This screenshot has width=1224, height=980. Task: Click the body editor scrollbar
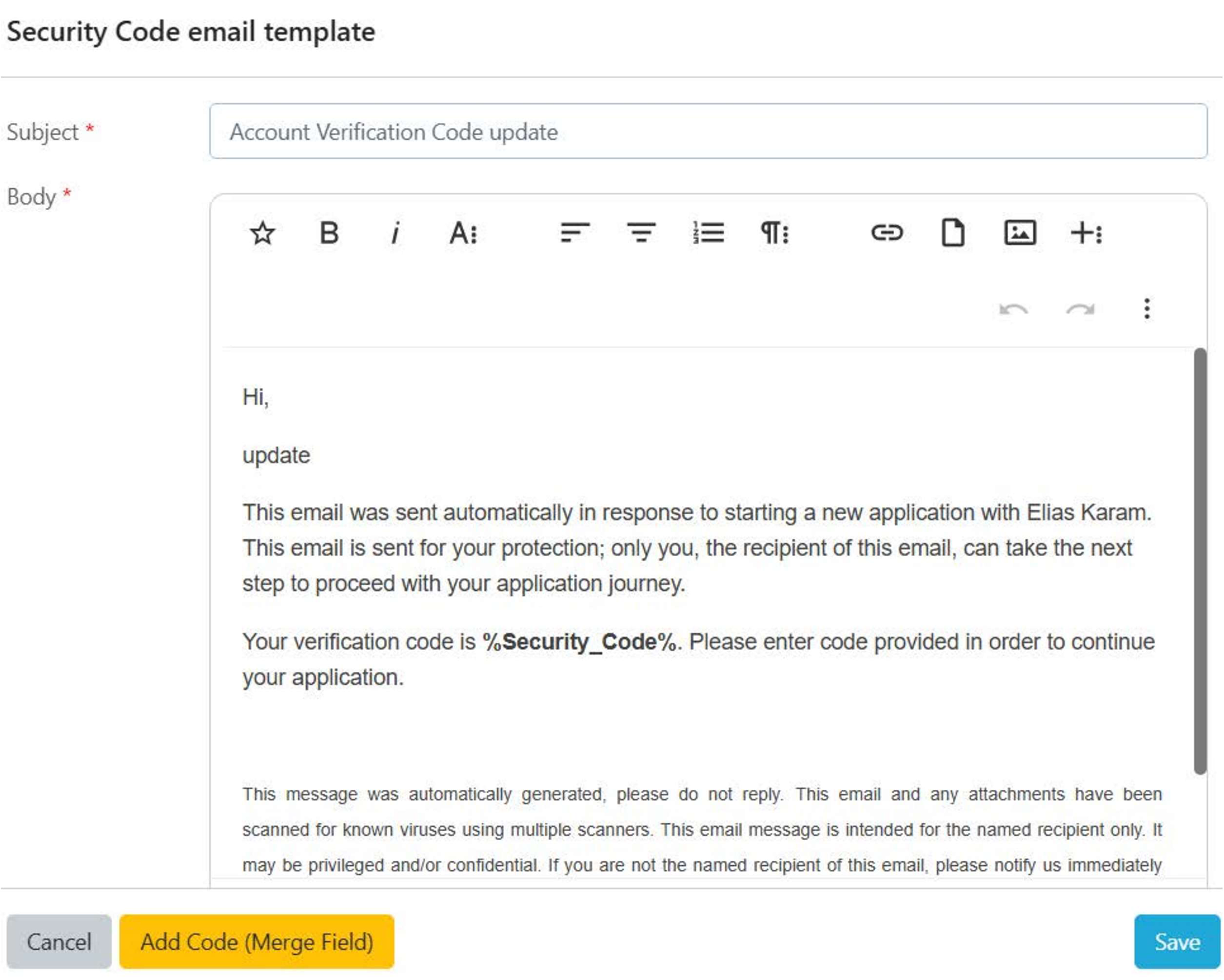(1200, 561)
